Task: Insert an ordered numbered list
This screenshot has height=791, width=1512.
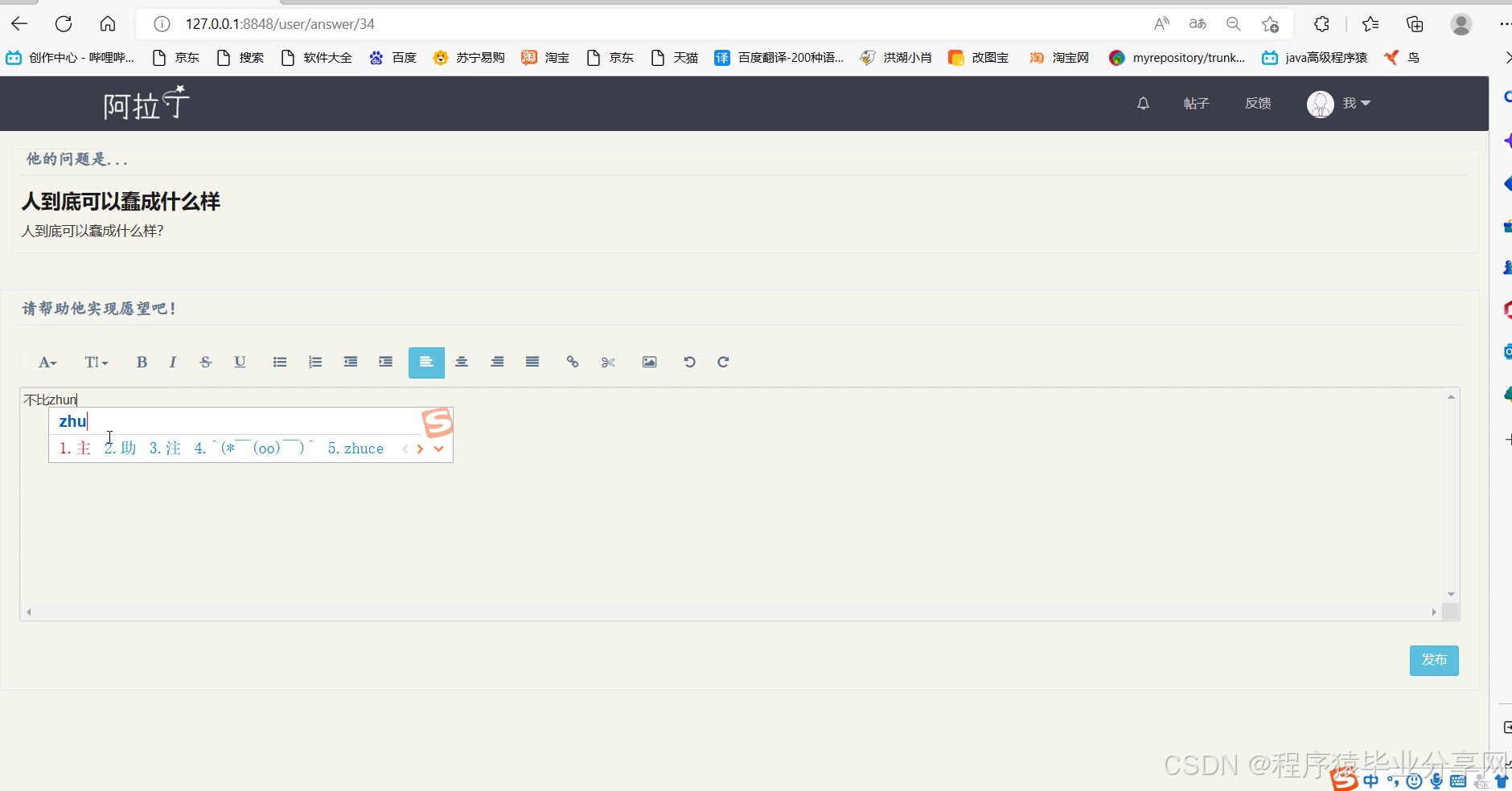Action: pyautogui.click(x=315, y=363)
